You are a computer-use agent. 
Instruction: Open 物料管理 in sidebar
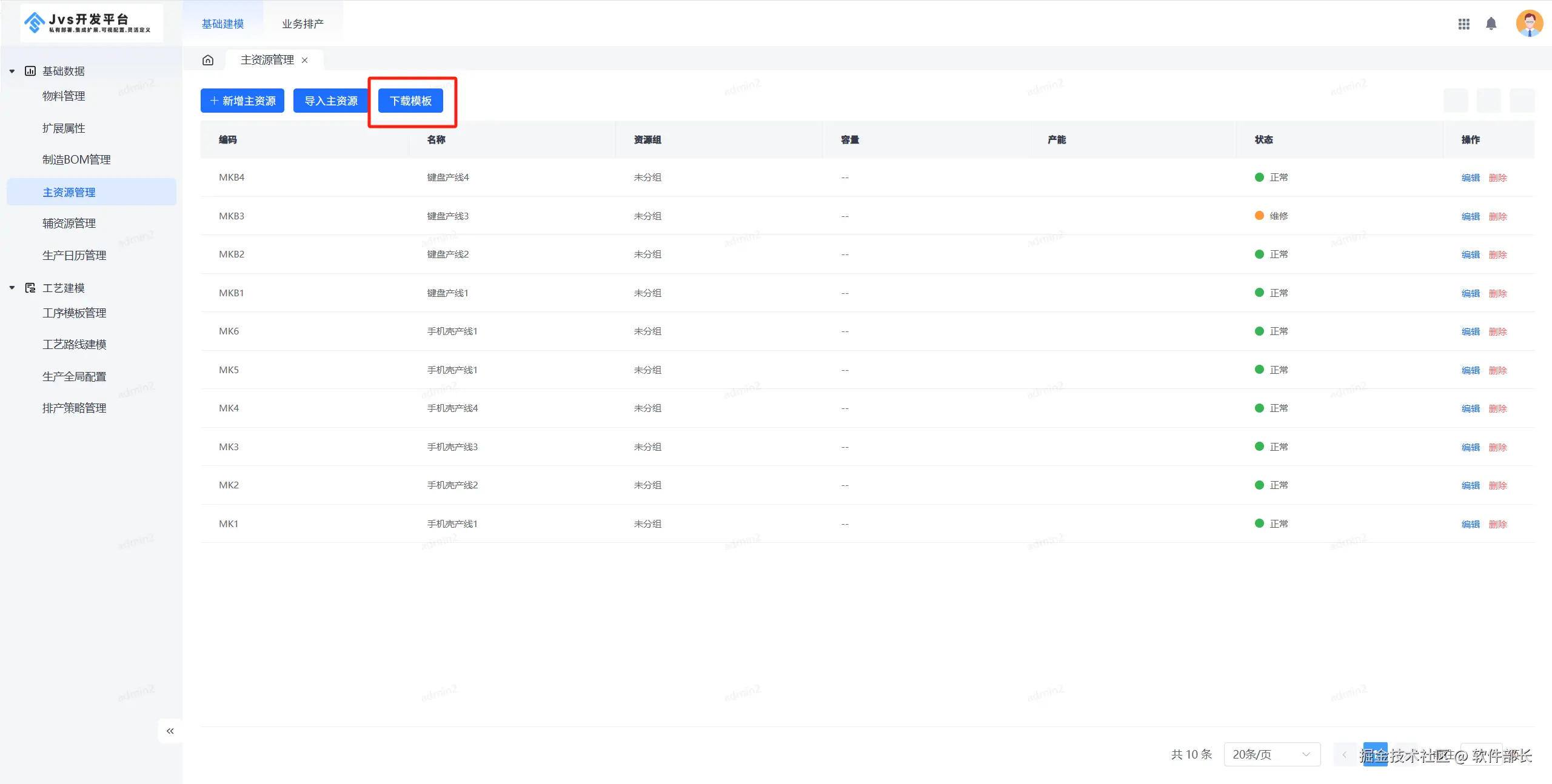click(x=64, y=96)
